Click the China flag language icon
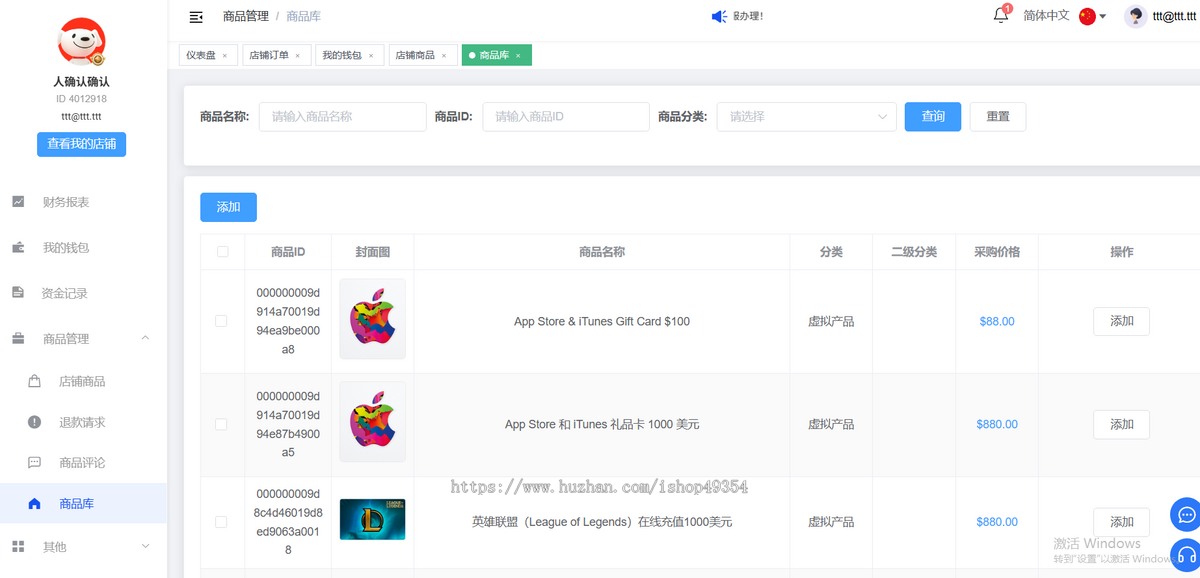 (x=1087, y=16)
